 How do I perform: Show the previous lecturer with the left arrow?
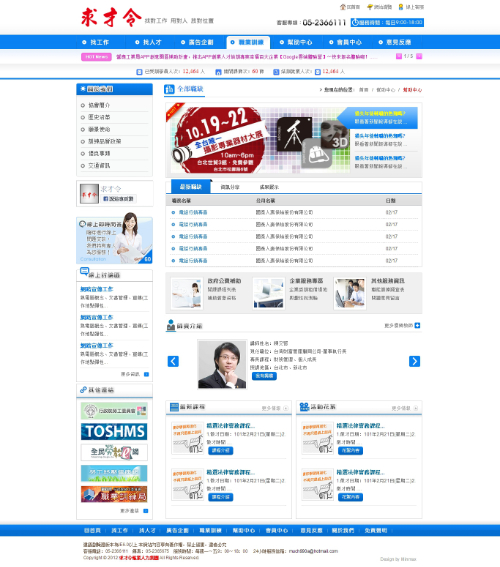pyautogui.click(x=173, y=361)
